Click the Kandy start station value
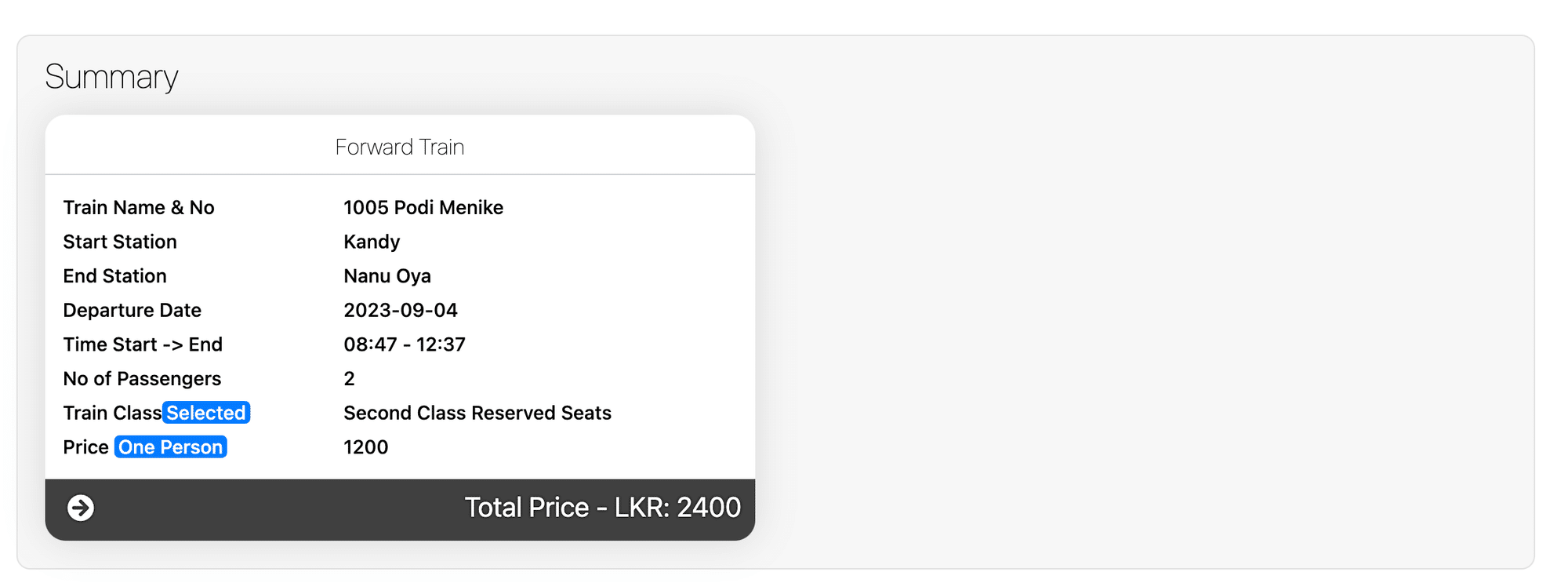This screenshot has width=1568, height=583. point(372,242)
